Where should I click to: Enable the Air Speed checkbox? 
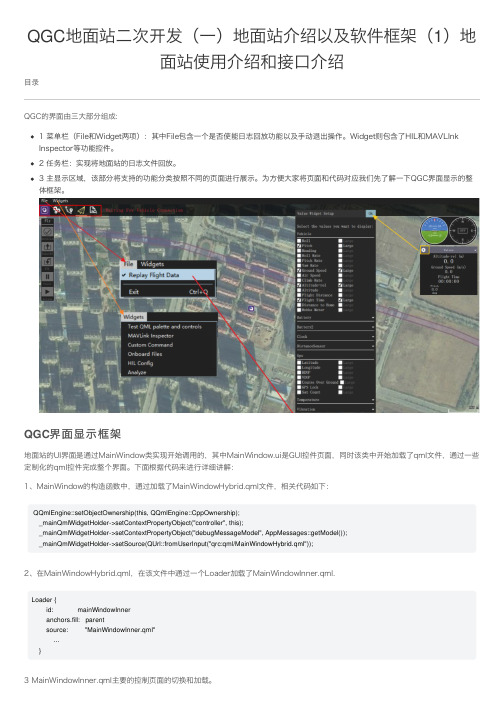pyautogui.click(x=299, y=275)
